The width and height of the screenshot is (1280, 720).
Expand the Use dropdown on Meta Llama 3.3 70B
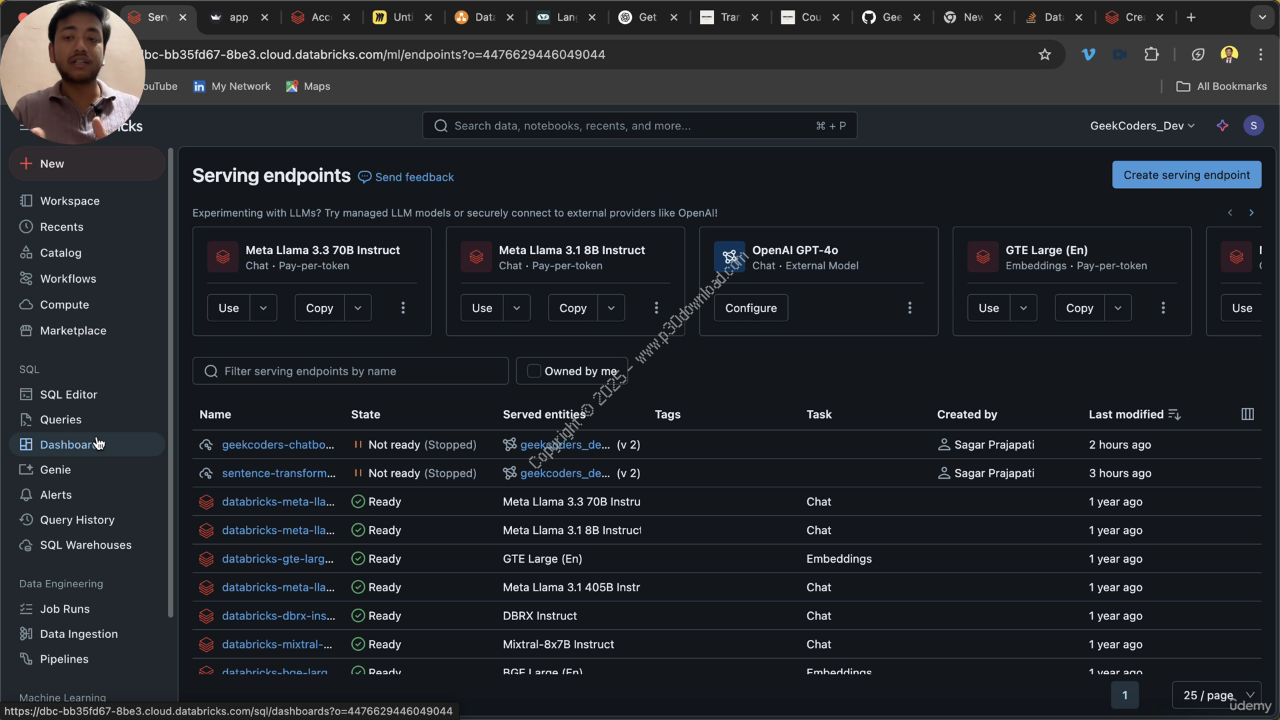pos(264,308)
